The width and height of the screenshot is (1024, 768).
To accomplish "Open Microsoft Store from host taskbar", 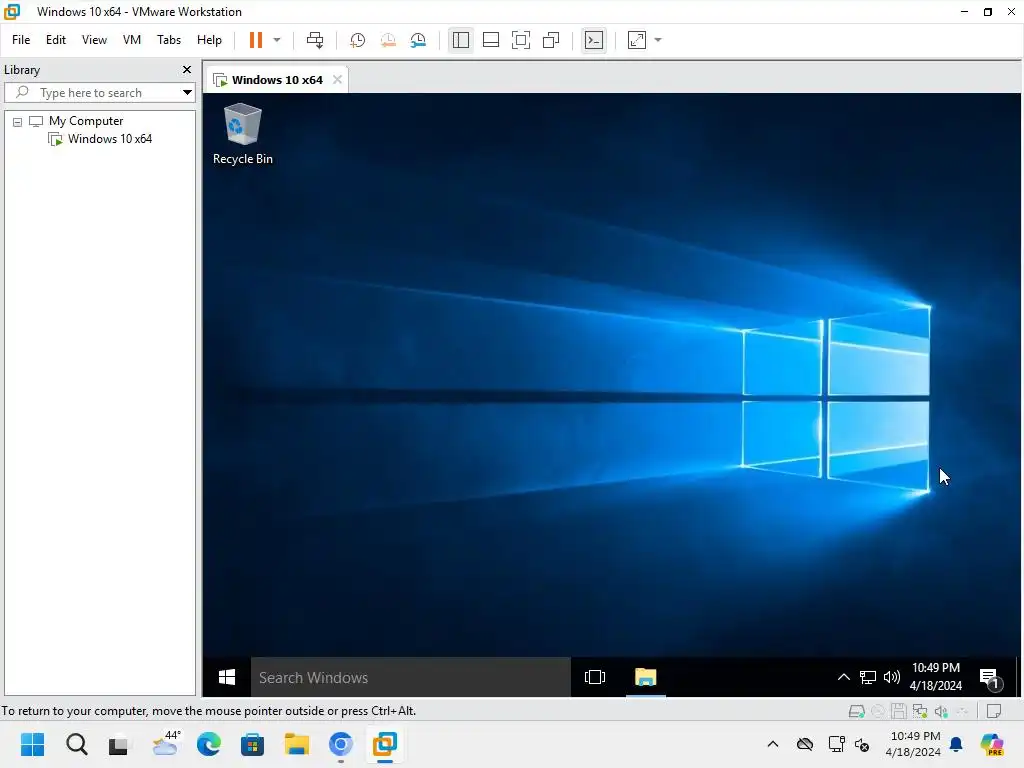I will pyautogui.click(x=252, y=744).
